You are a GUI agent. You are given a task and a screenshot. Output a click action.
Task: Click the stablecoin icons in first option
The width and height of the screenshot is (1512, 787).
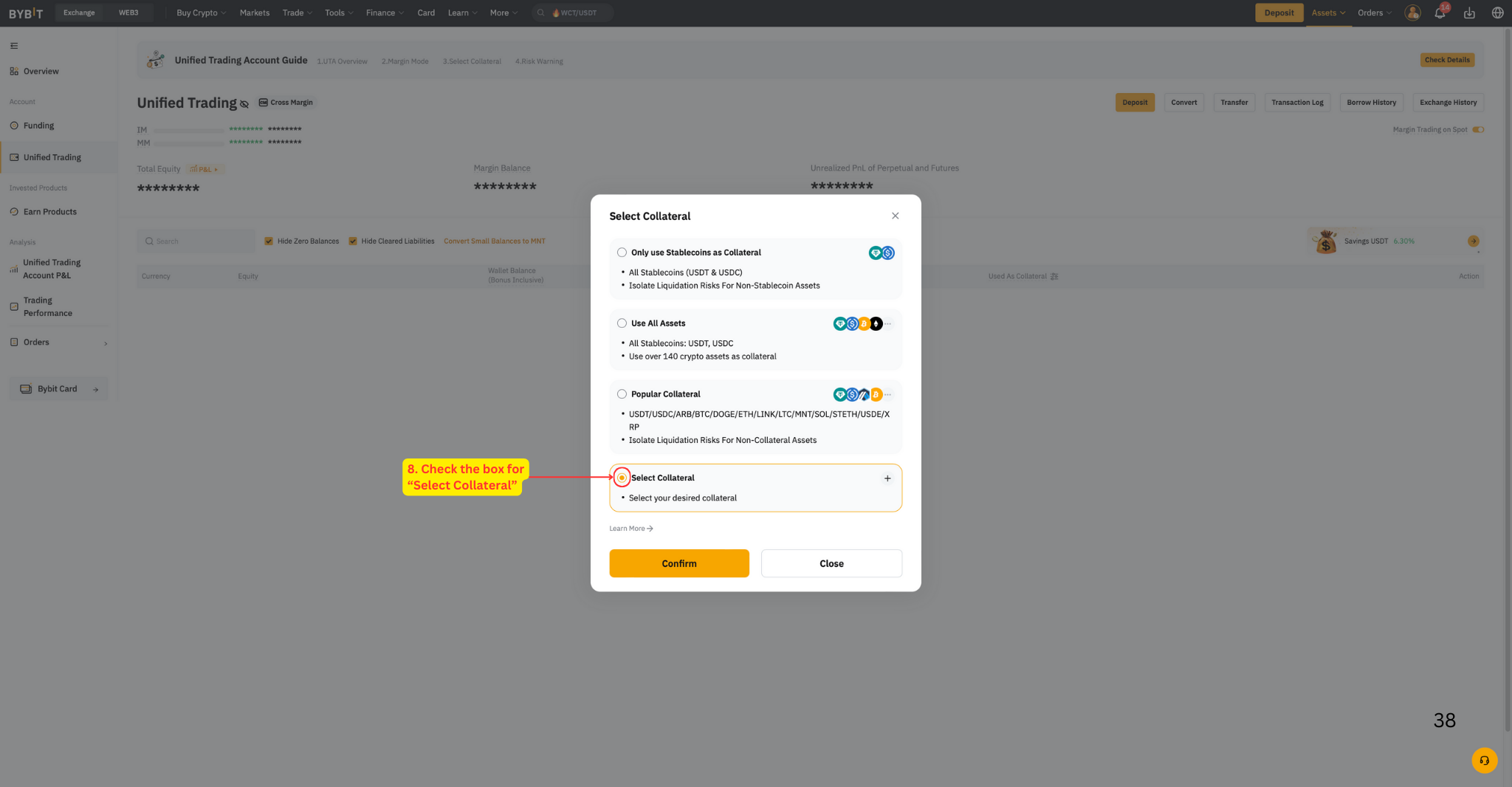pos(882,253)
